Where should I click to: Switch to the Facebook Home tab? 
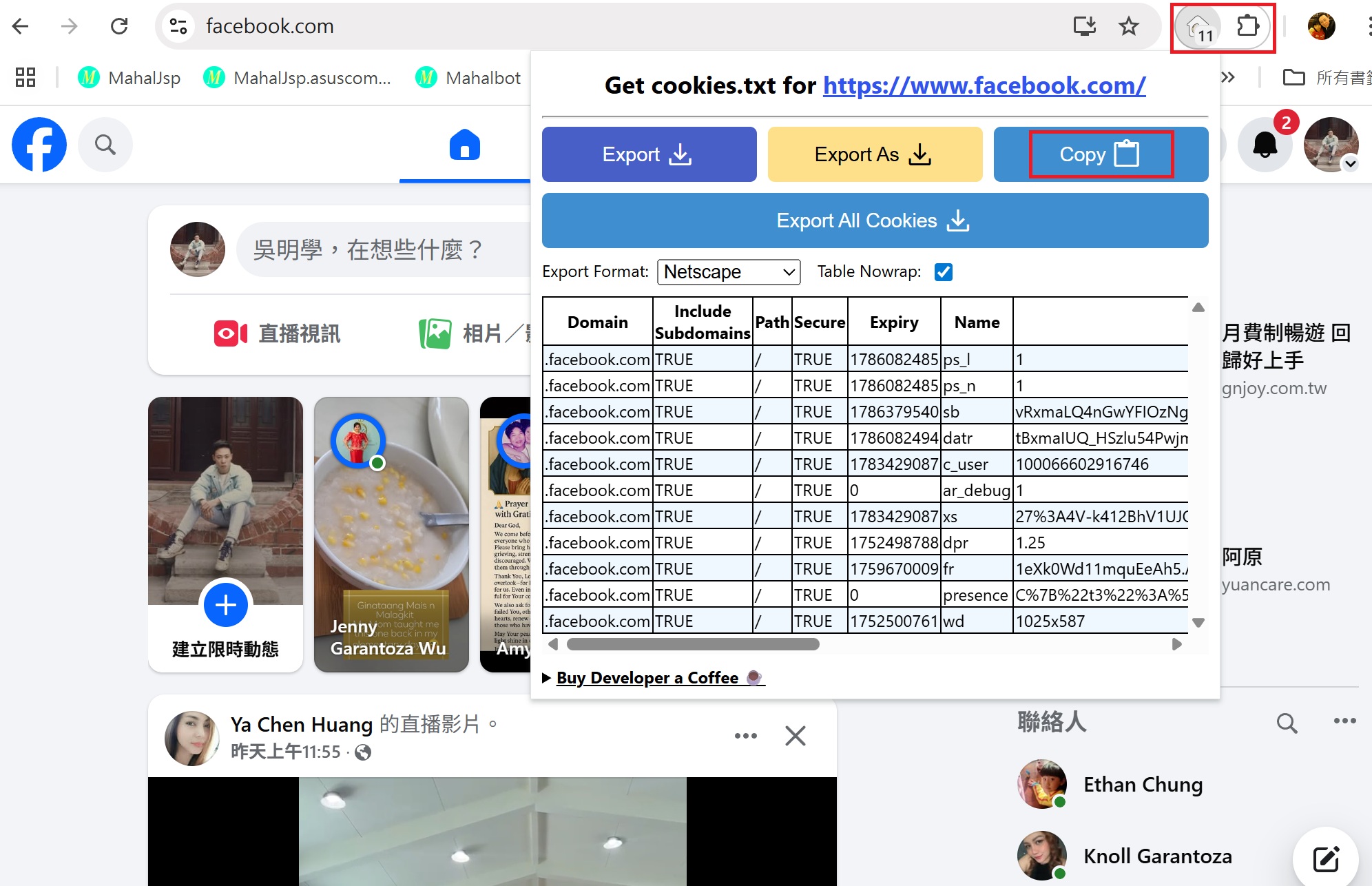[464, 145]
